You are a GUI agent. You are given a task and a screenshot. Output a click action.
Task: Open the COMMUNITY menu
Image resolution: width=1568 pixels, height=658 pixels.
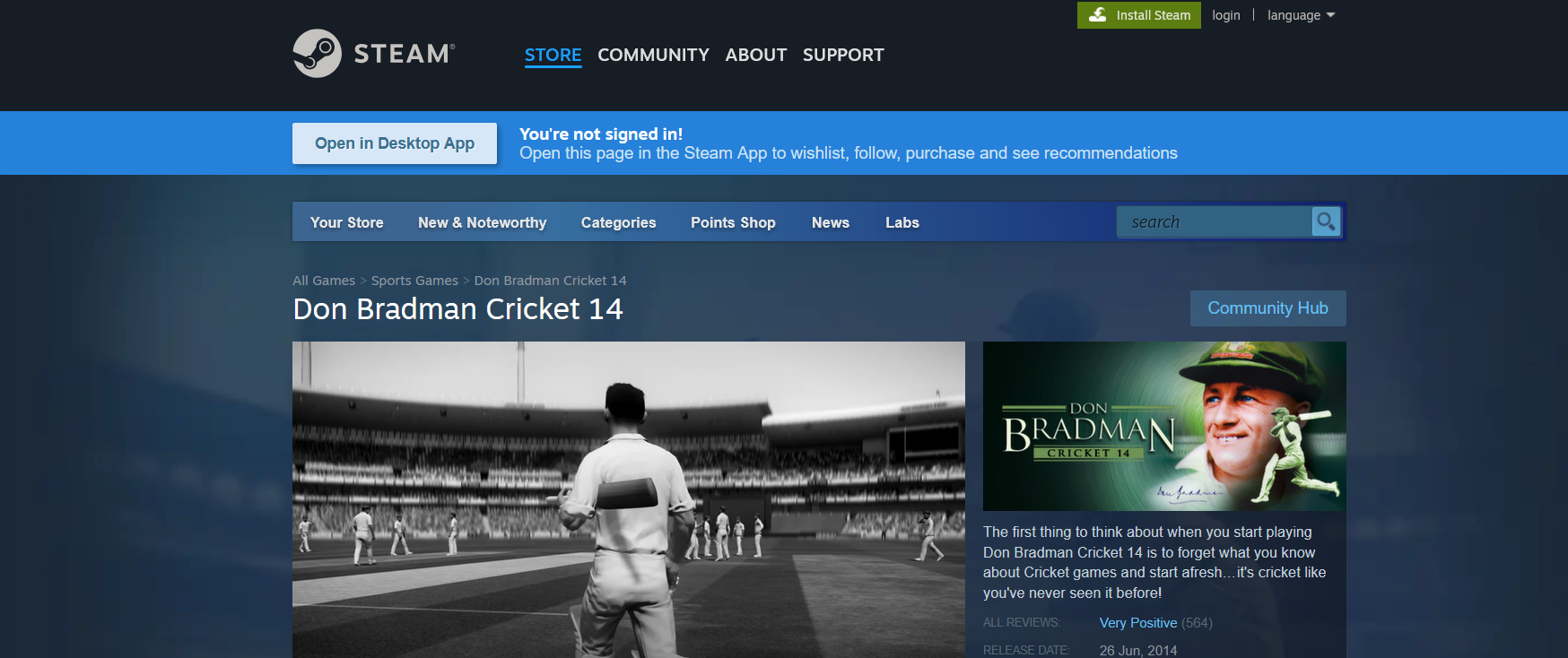[653, 55]
